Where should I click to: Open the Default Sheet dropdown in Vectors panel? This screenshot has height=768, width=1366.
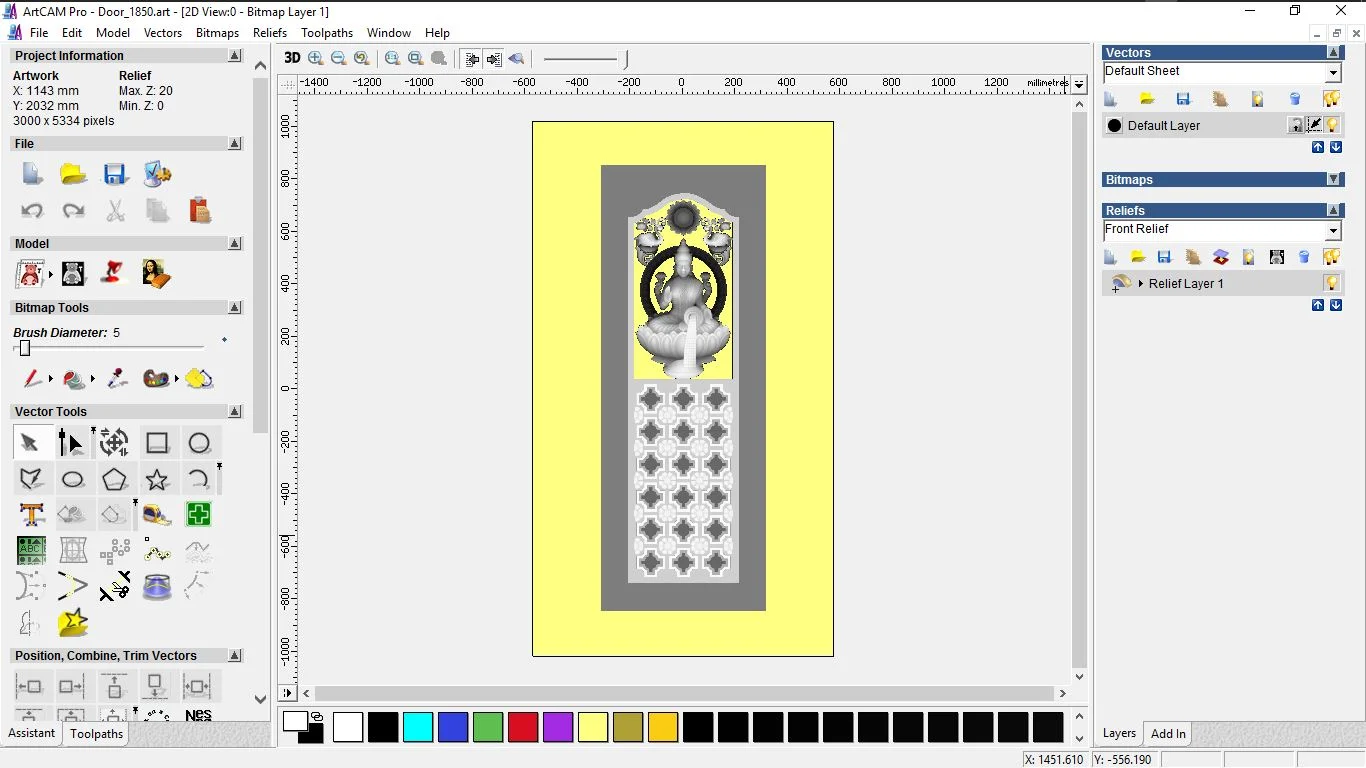click(x=1334, y=71)
